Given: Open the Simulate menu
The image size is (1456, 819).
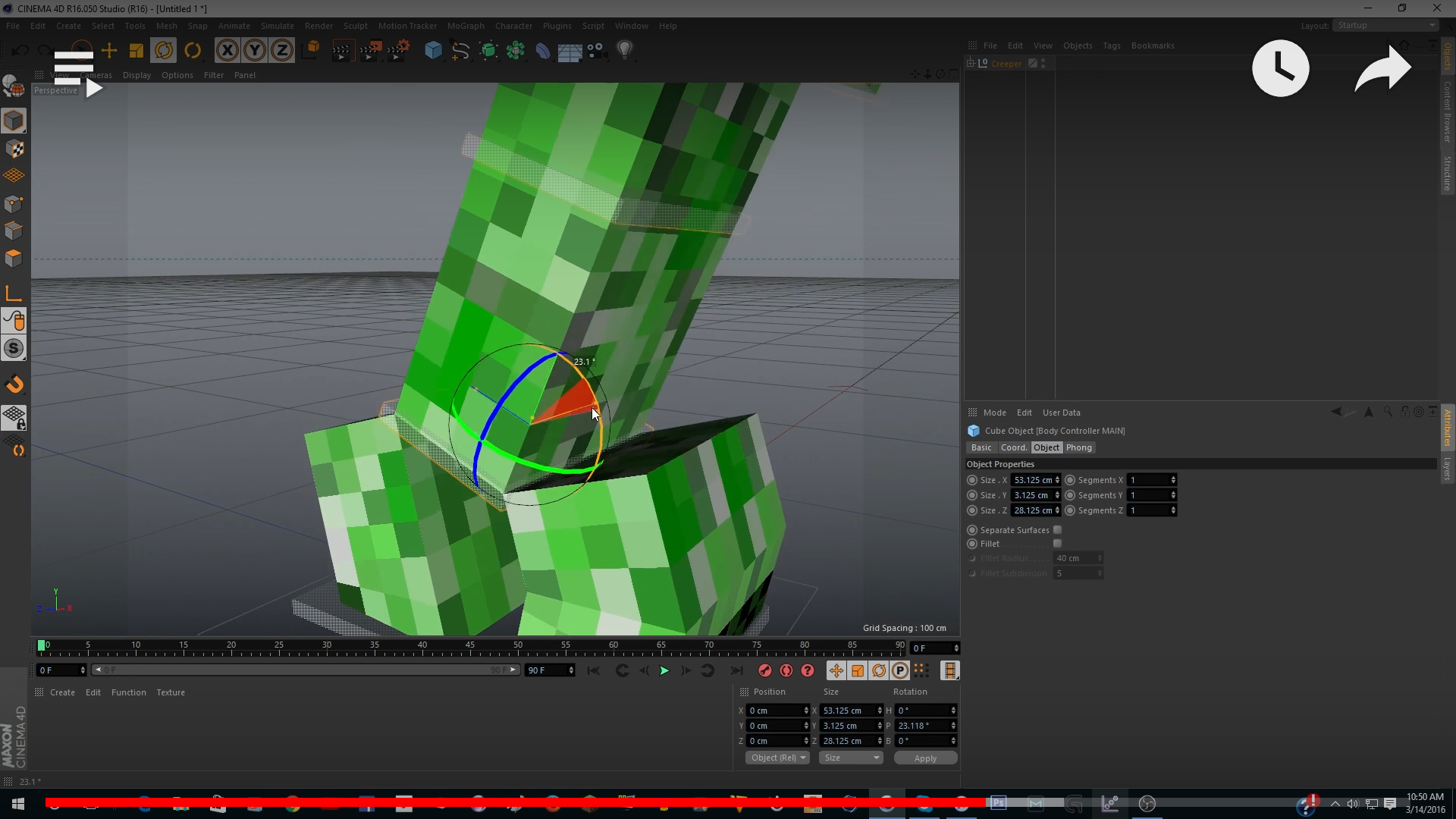Looking at the screenshot, I should coord(277,26).
